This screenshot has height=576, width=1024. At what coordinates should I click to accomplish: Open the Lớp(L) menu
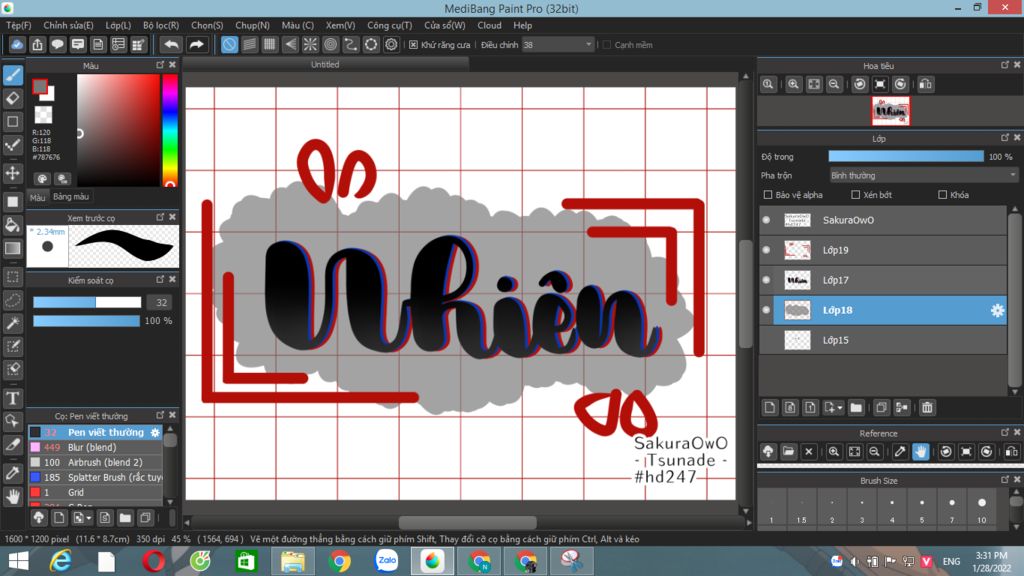(118, 25)
